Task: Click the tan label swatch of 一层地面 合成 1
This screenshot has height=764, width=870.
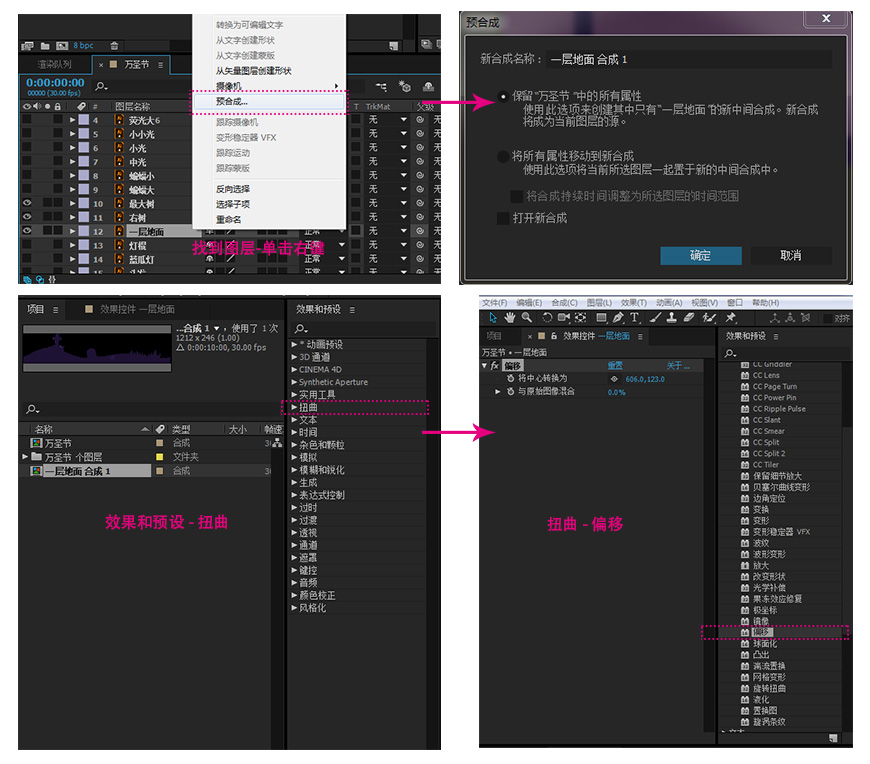Action: click(160, 470)
